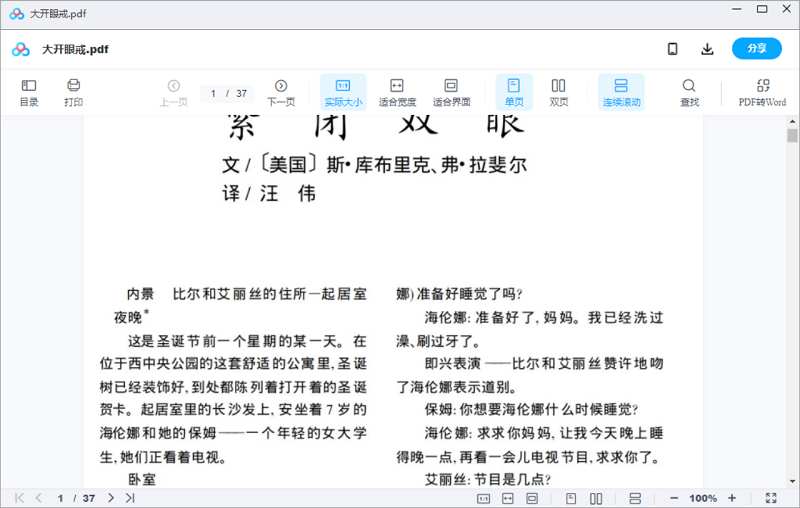Toggle 连续滚动 continuous scrolling mode
This screenshot has height=508, width=800.
coord(621,92)
